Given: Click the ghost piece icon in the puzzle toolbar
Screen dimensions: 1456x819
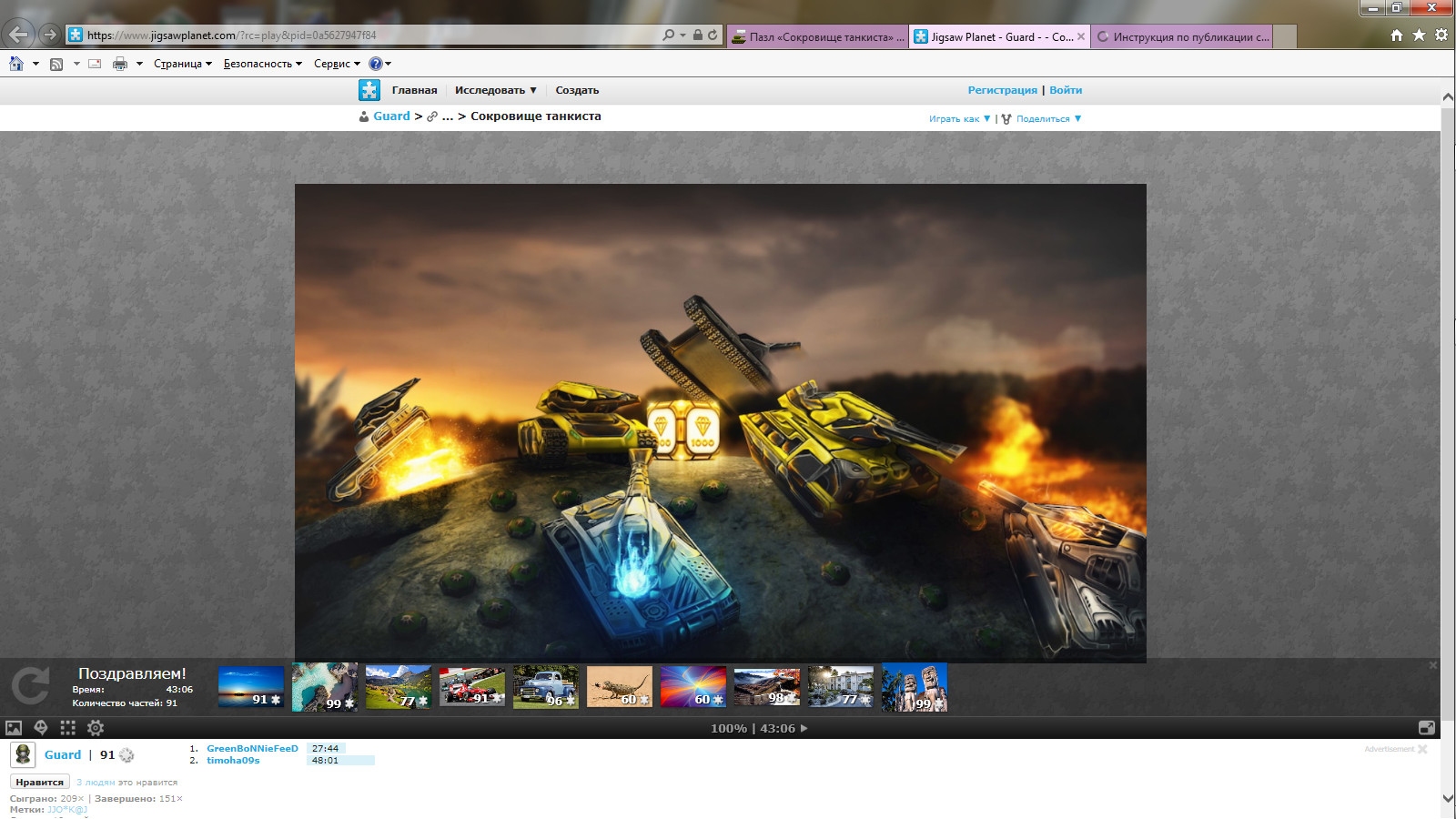Looking at the screenshot, I should (x=41, y=728).
